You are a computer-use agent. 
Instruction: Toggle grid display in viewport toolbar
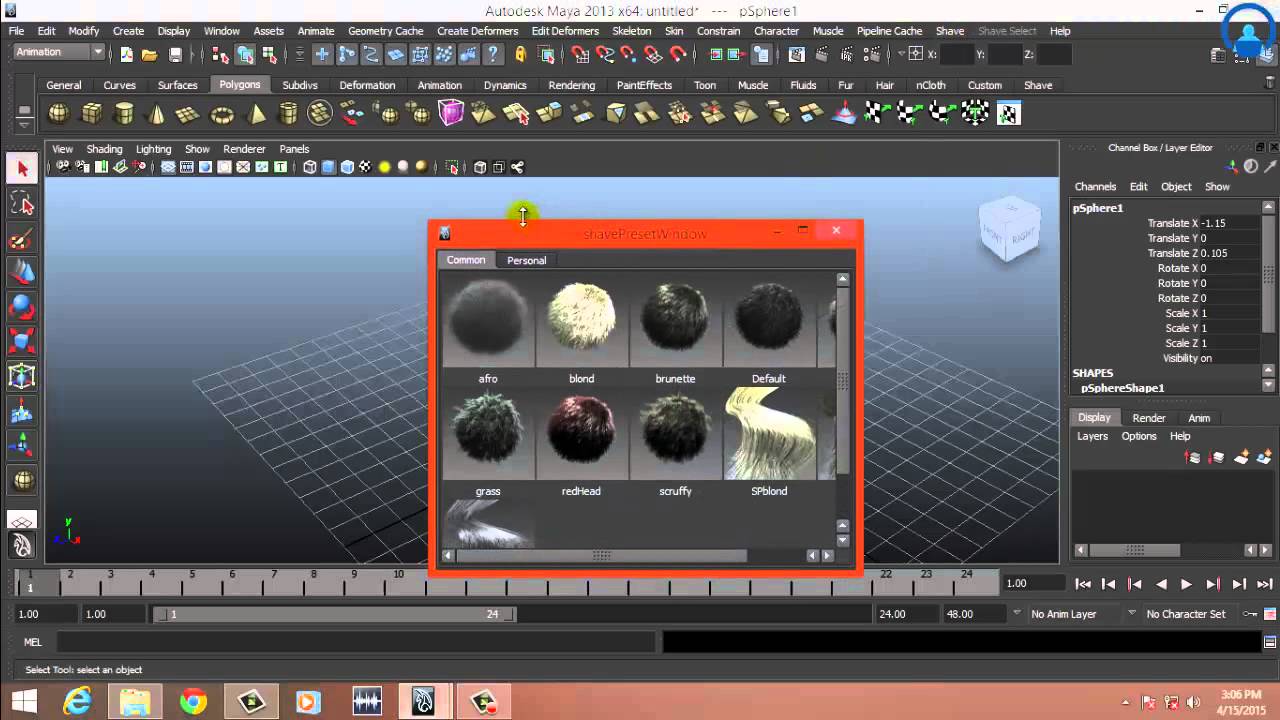tap(167, 167)
